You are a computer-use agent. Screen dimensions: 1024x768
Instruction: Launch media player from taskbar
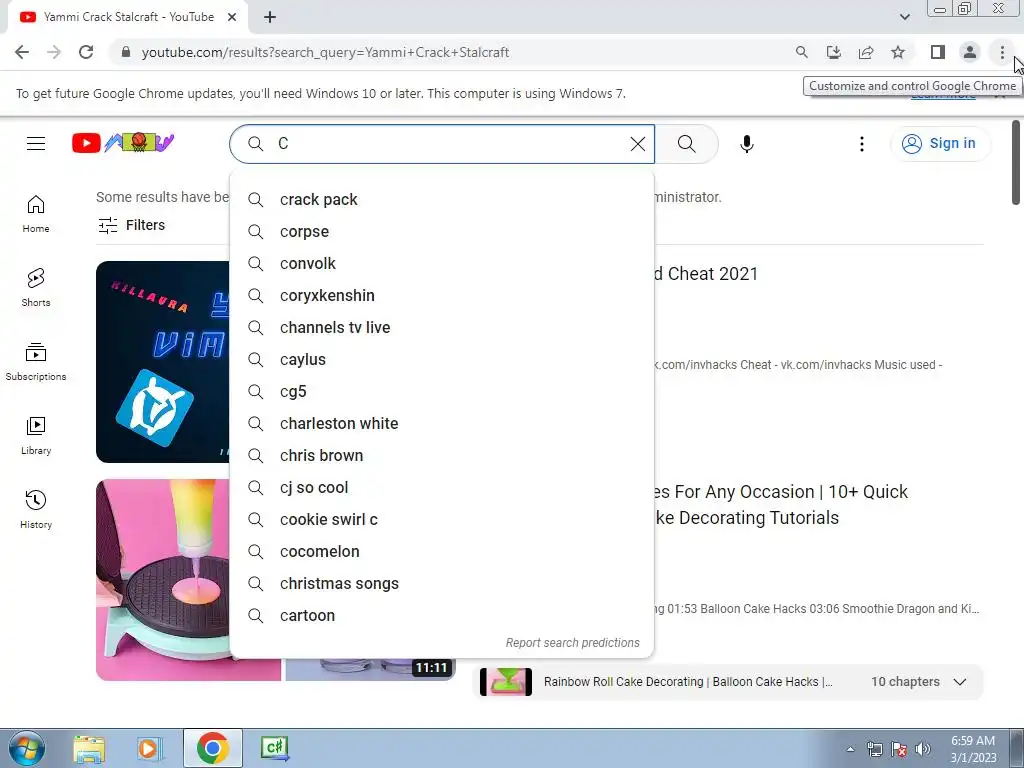coord(149,748)
